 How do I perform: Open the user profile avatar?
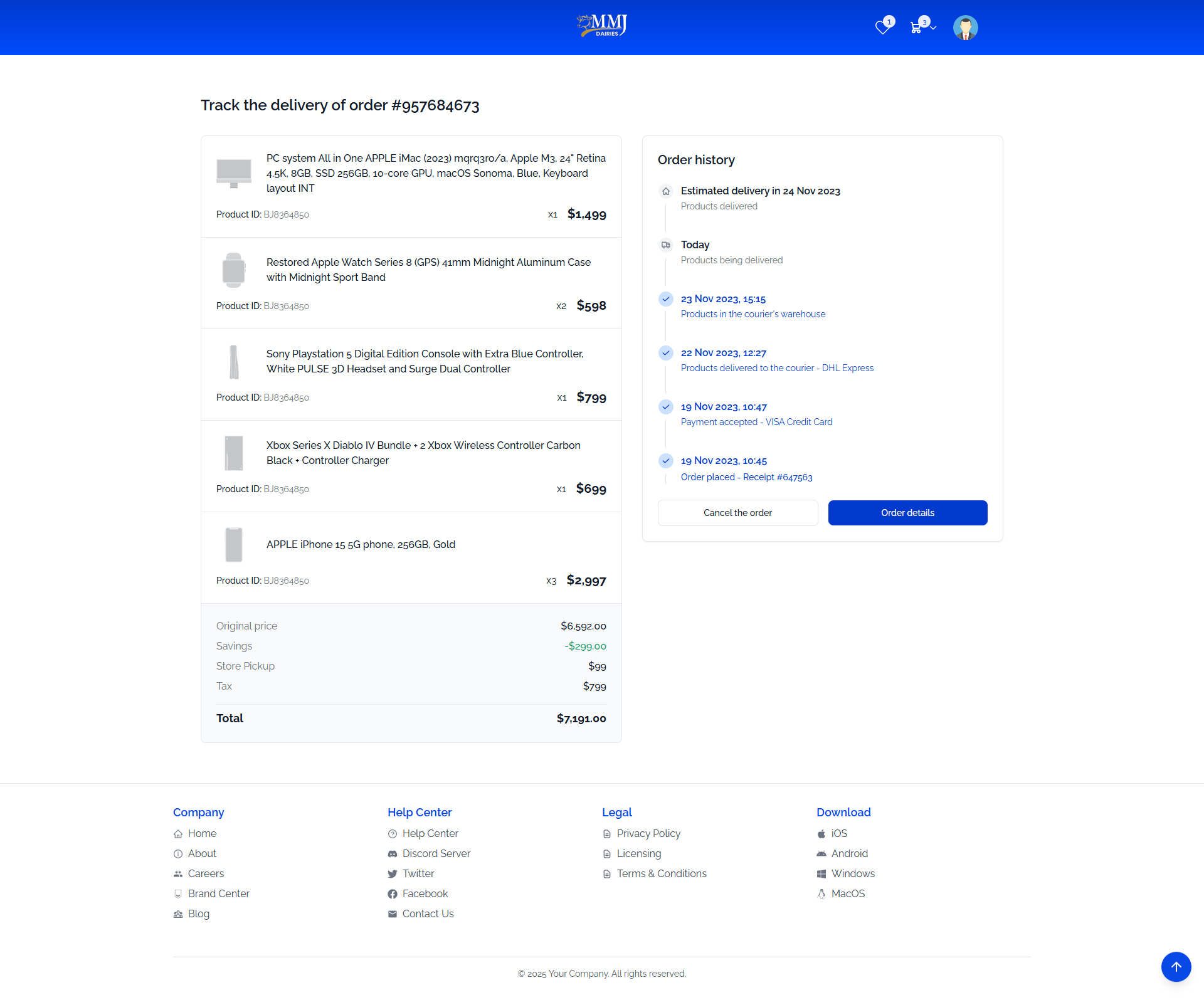point(965,28)
